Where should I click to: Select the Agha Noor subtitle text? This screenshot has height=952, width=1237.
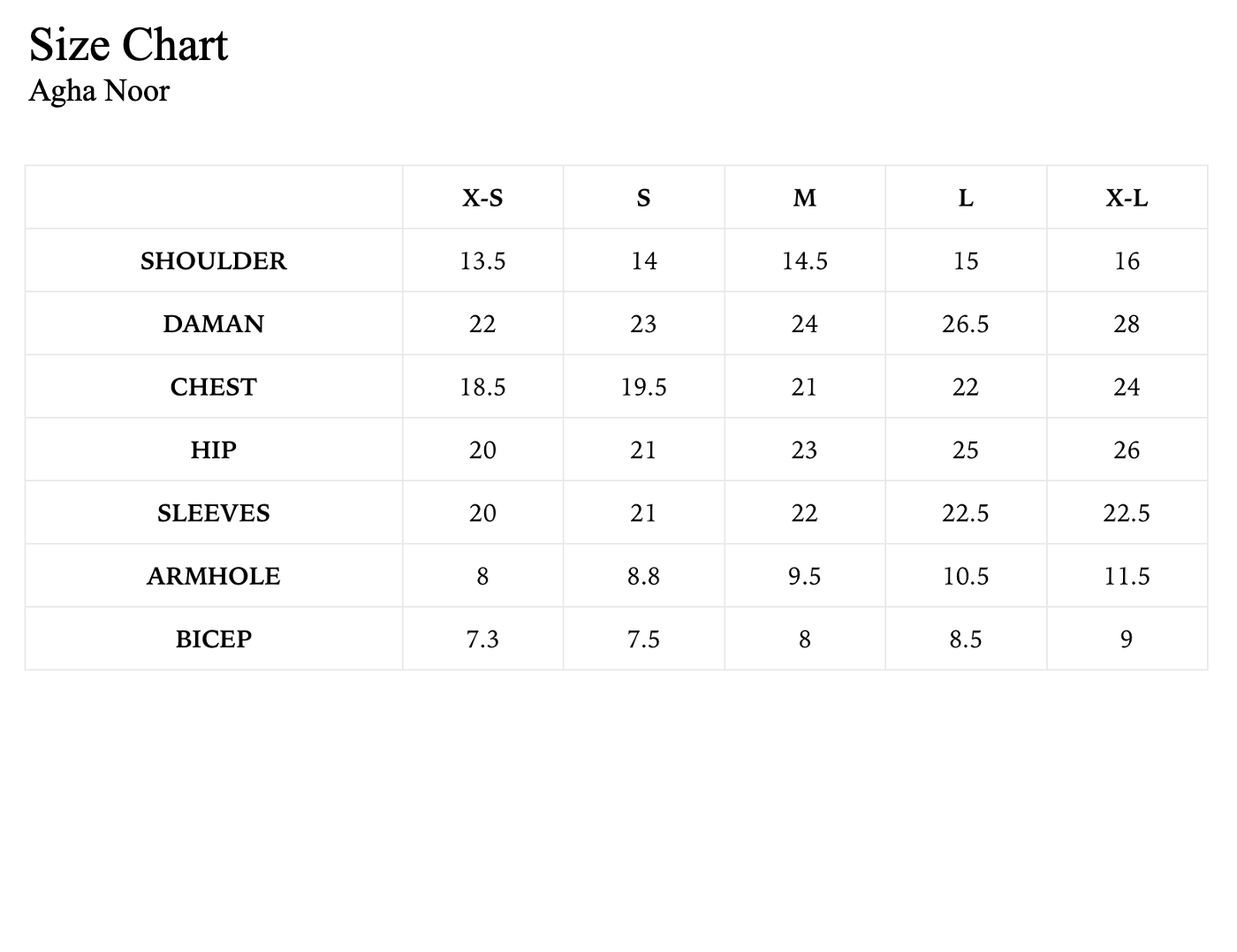(99, 90)
